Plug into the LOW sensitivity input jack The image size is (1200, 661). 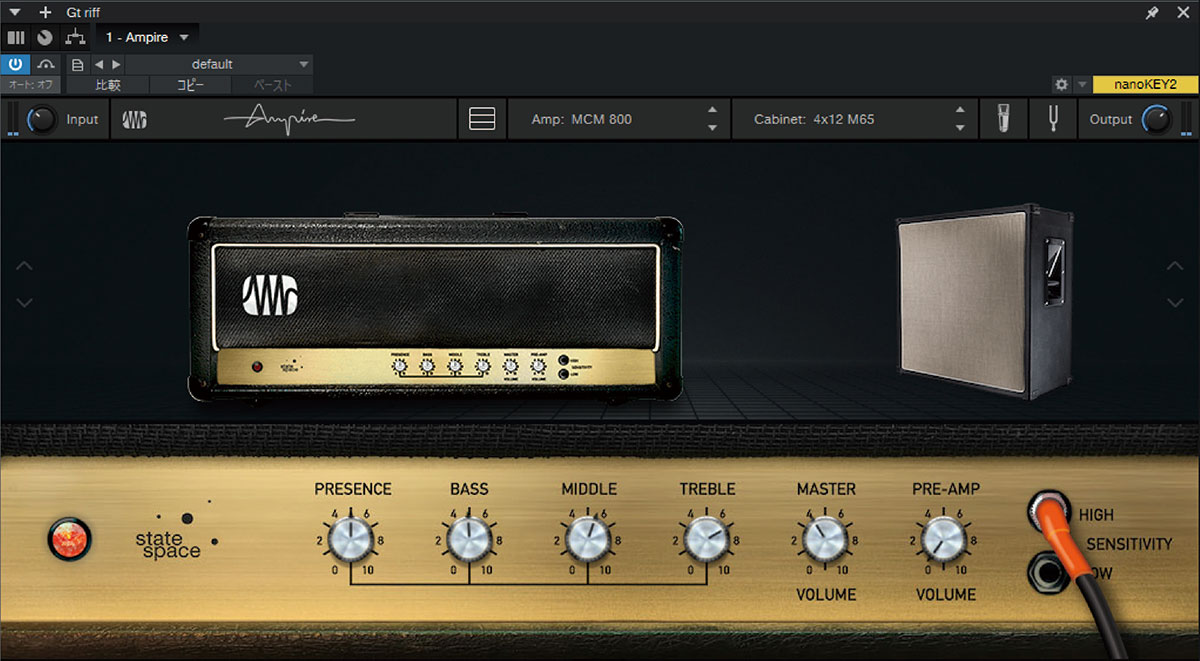[1047, 574]
